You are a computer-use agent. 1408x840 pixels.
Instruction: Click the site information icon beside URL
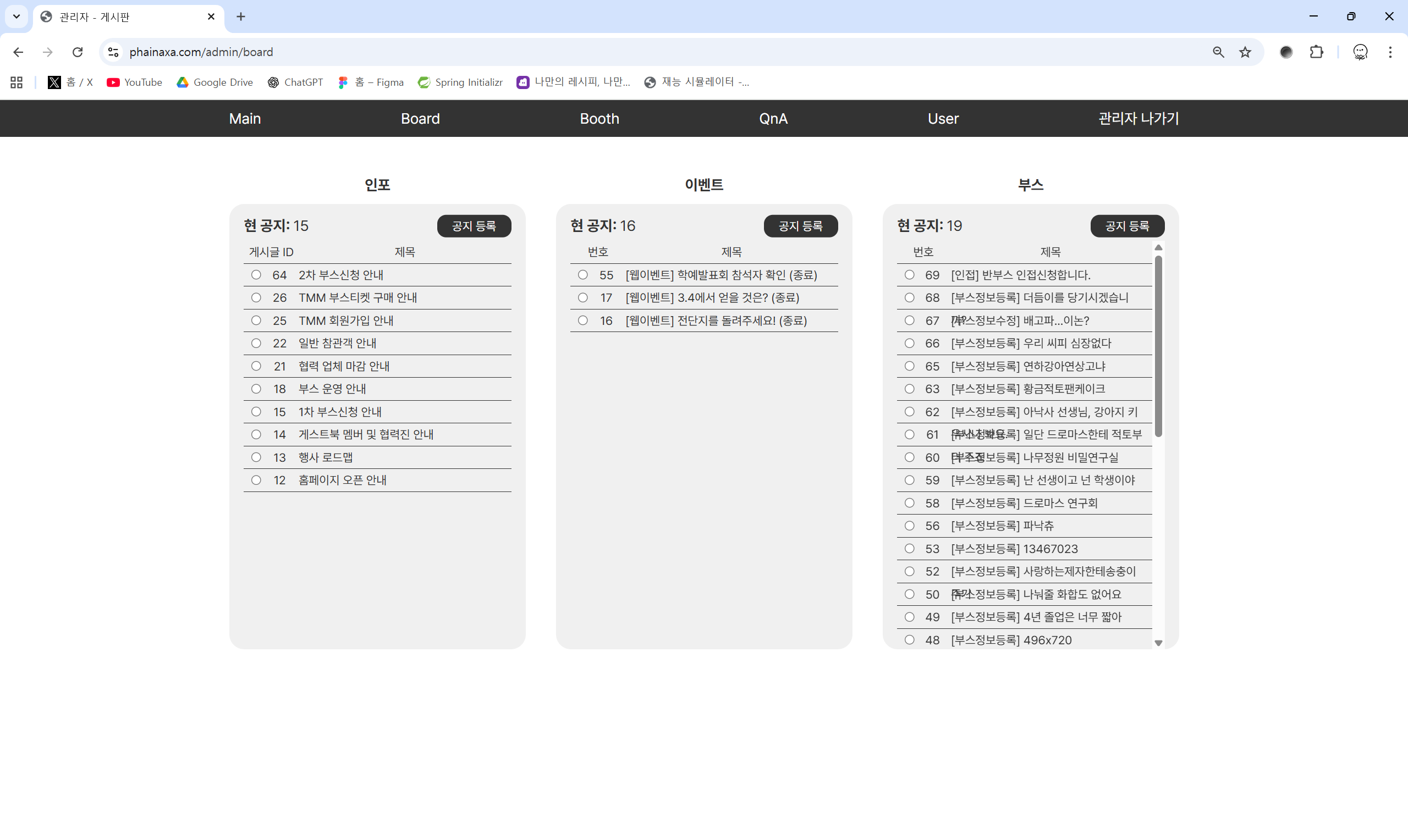pos(113,52)
